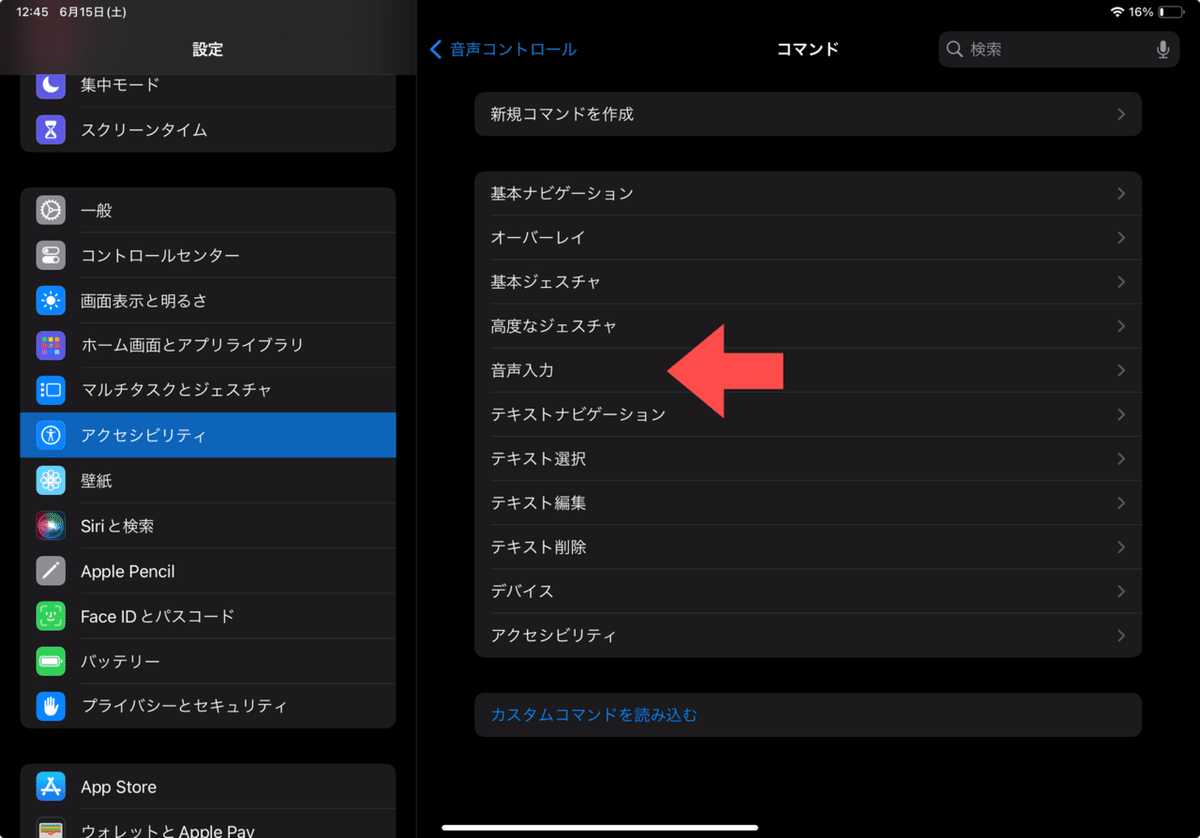
Task: Open 新規コマンドを作成
Action: tap(808, 114)
